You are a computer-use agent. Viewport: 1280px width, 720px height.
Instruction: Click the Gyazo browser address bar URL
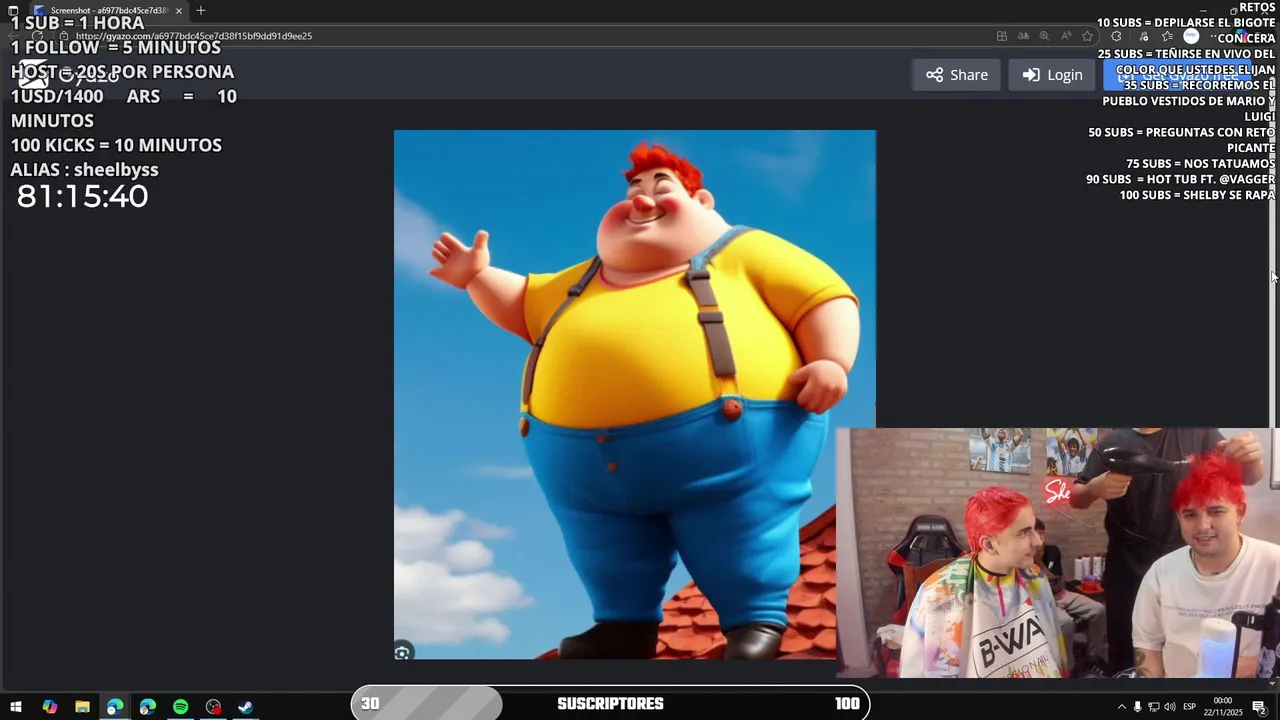(x=194, y=36)
